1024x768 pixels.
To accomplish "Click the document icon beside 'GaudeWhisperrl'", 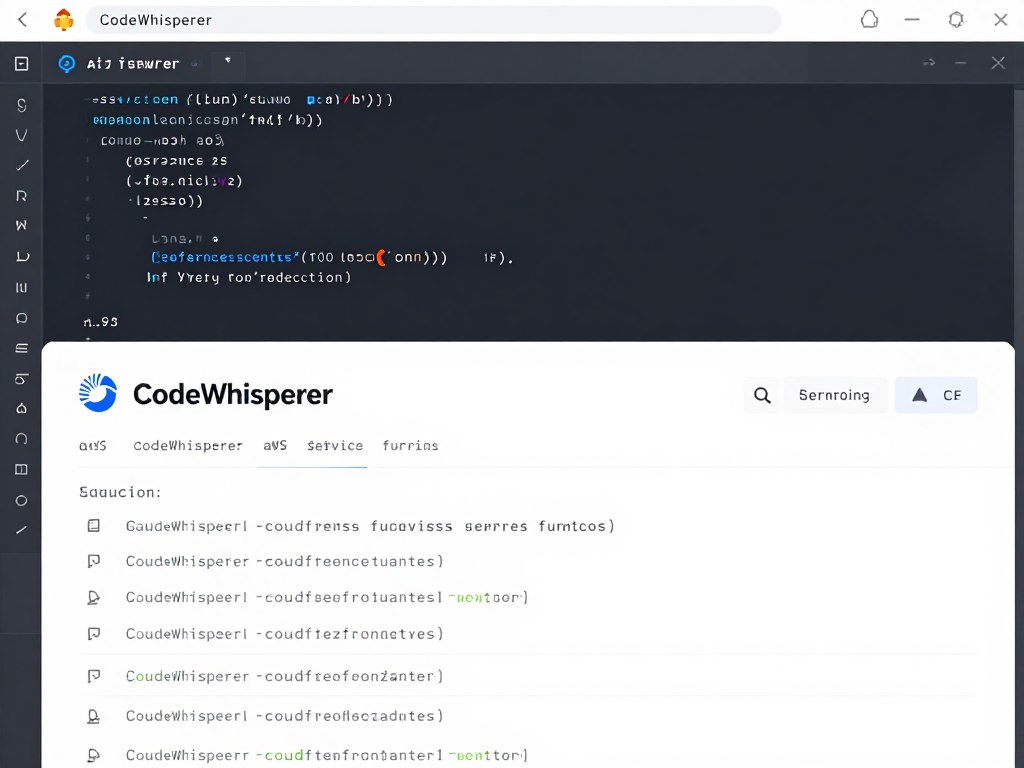I will (x=94, y=526).
